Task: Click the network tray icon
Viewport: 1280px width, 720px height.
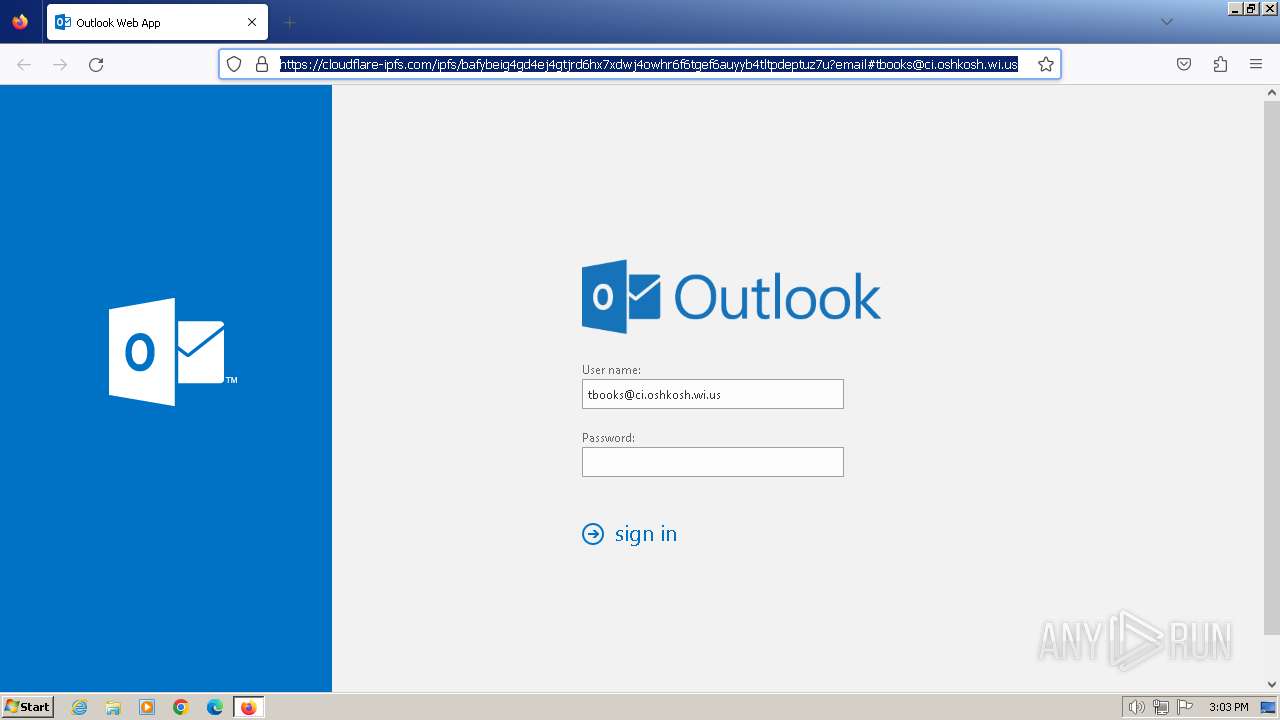Action: click(1161, 707)
